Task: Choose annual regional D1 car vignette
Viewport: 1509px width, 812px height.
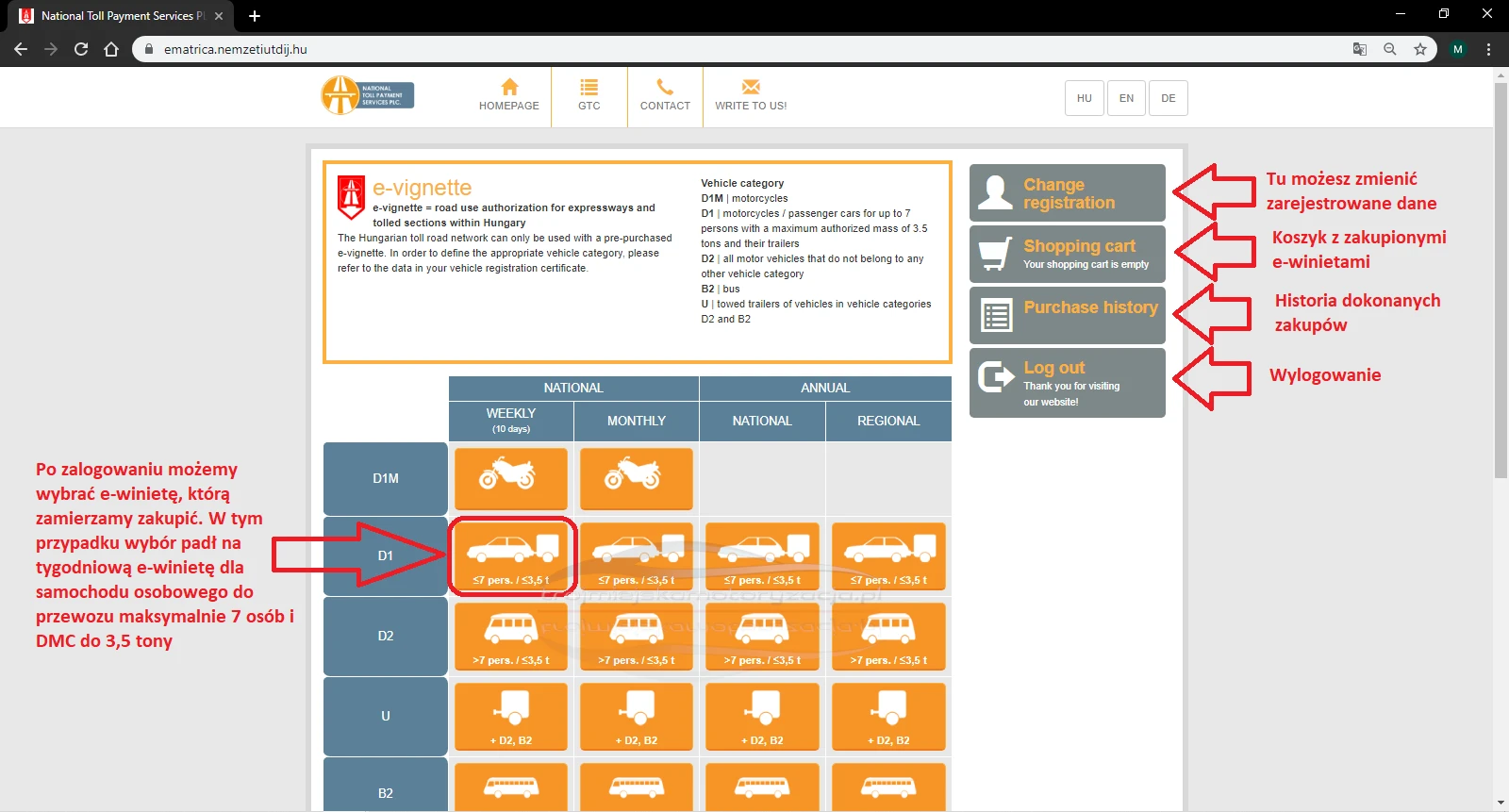Action: pyautogui.click(x=888, y=556)
